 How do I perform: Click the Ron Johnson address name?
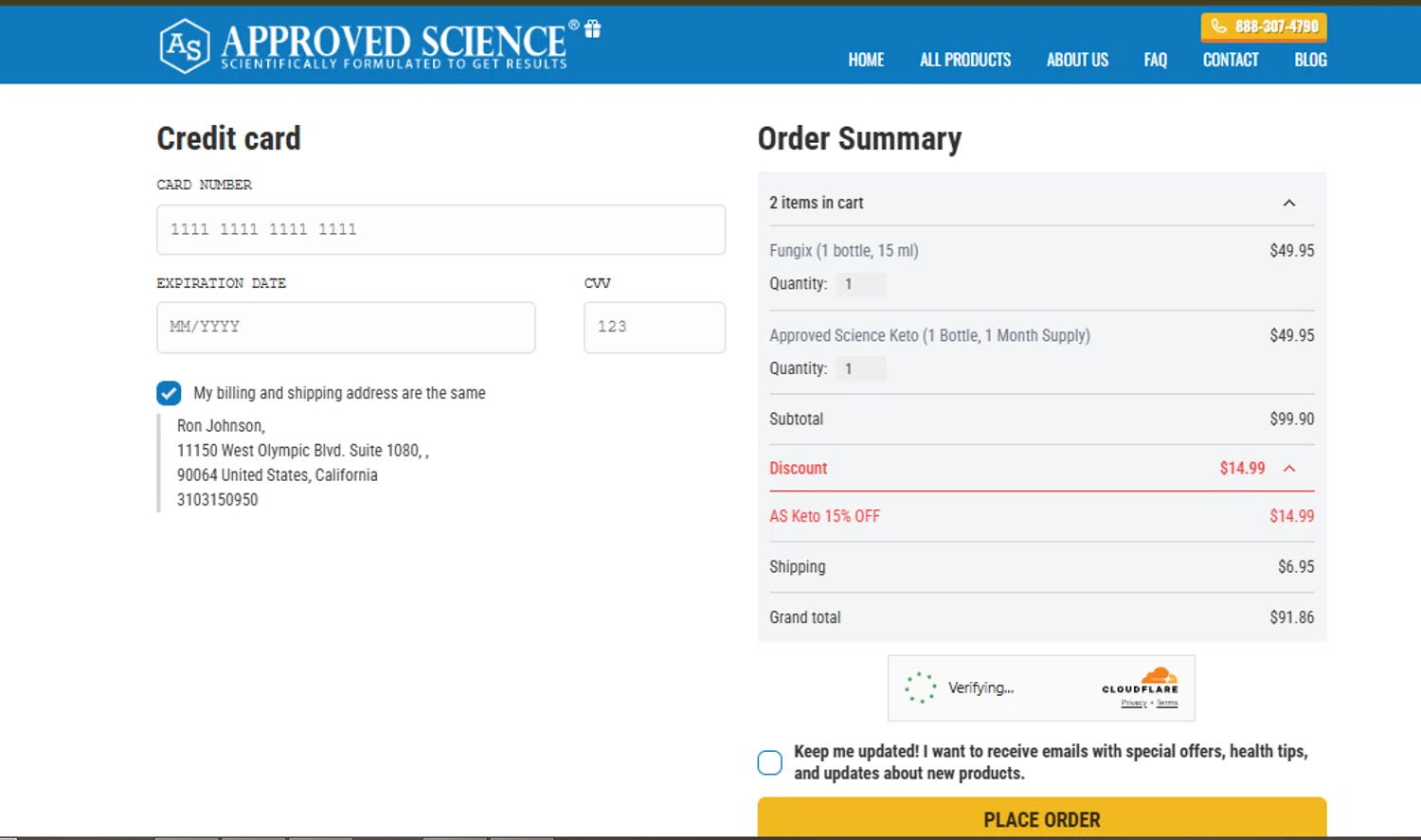pyautogui.click(x=221, y=426)
